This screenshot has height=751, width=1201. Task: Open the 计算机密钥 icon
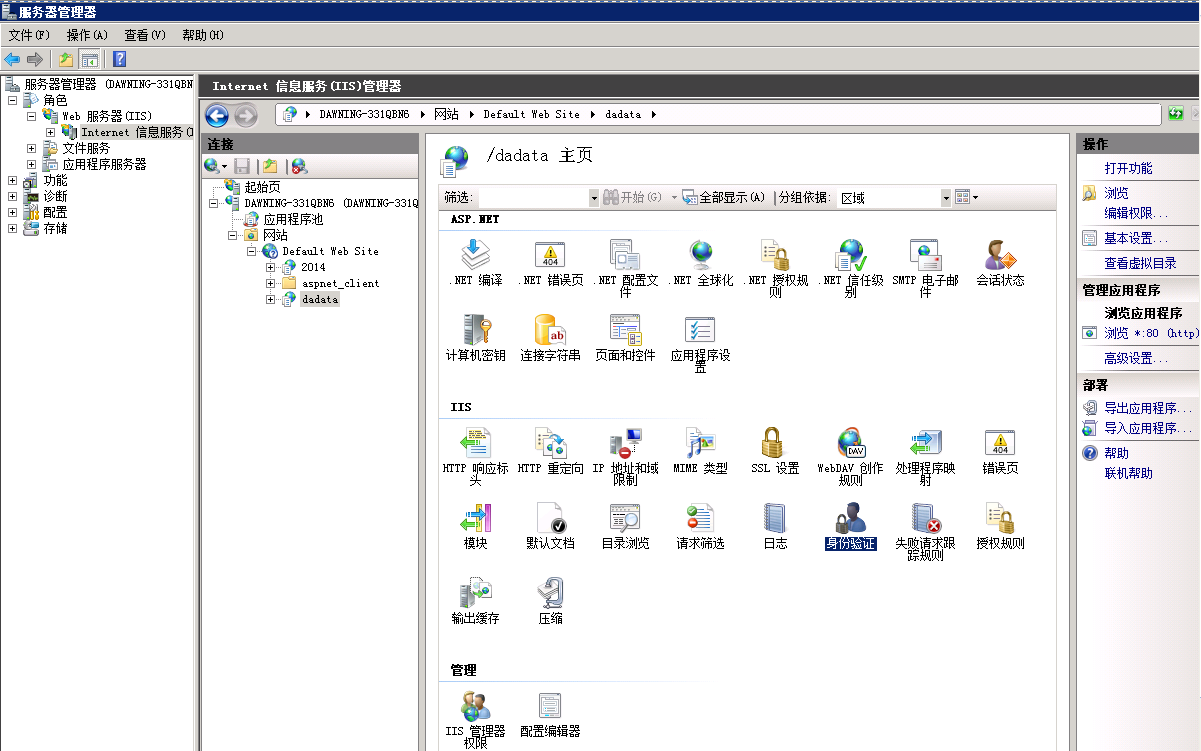click(475, 338)
